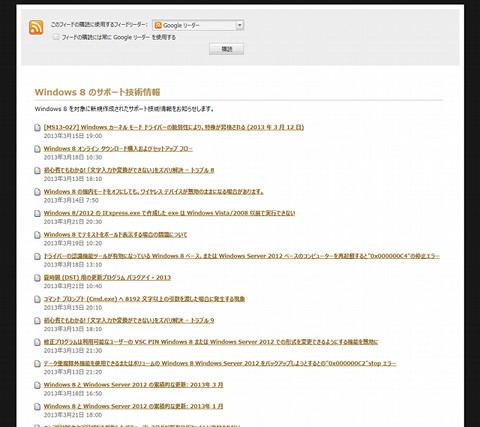
Task: Click the date '2013年3月19日 10:20'
Action: coord(73,243)
